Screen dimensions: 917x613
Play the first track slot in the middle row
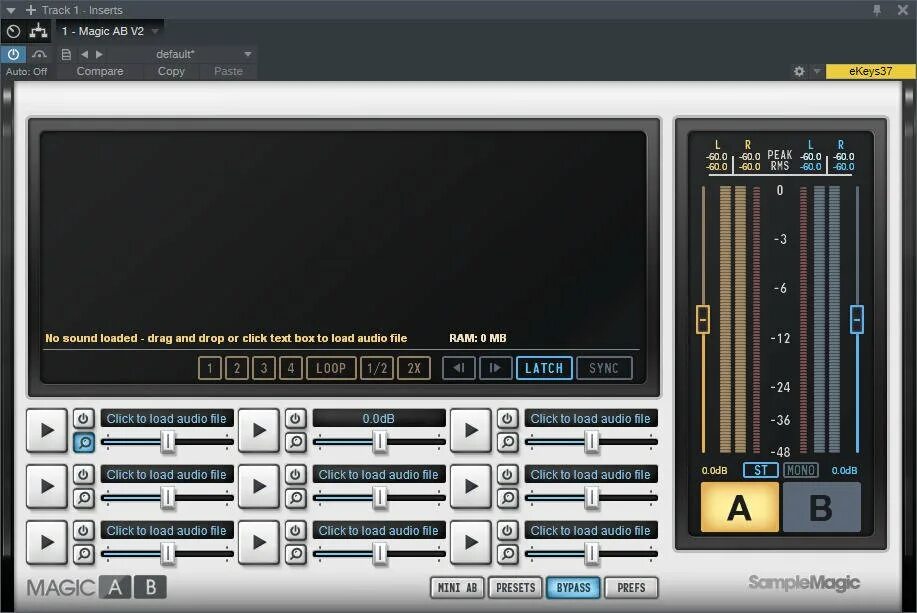(47, 487)
